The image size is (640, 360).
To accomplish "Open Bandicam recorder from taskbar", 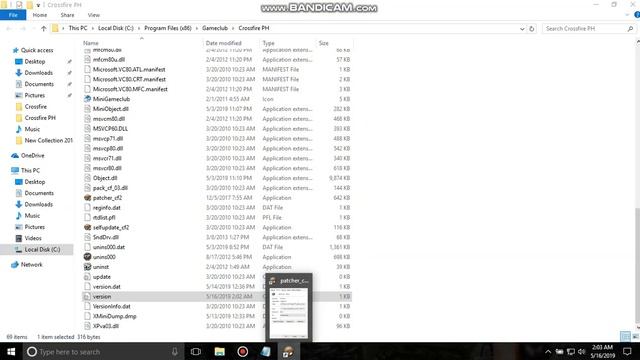I will pos(242,351).
